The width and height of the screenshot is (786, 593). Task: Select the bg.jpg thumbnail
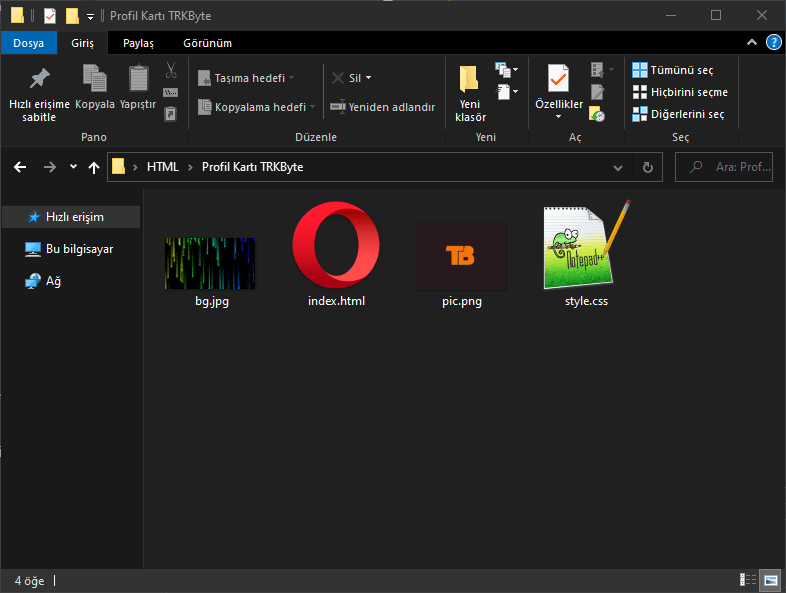(210, 263)
